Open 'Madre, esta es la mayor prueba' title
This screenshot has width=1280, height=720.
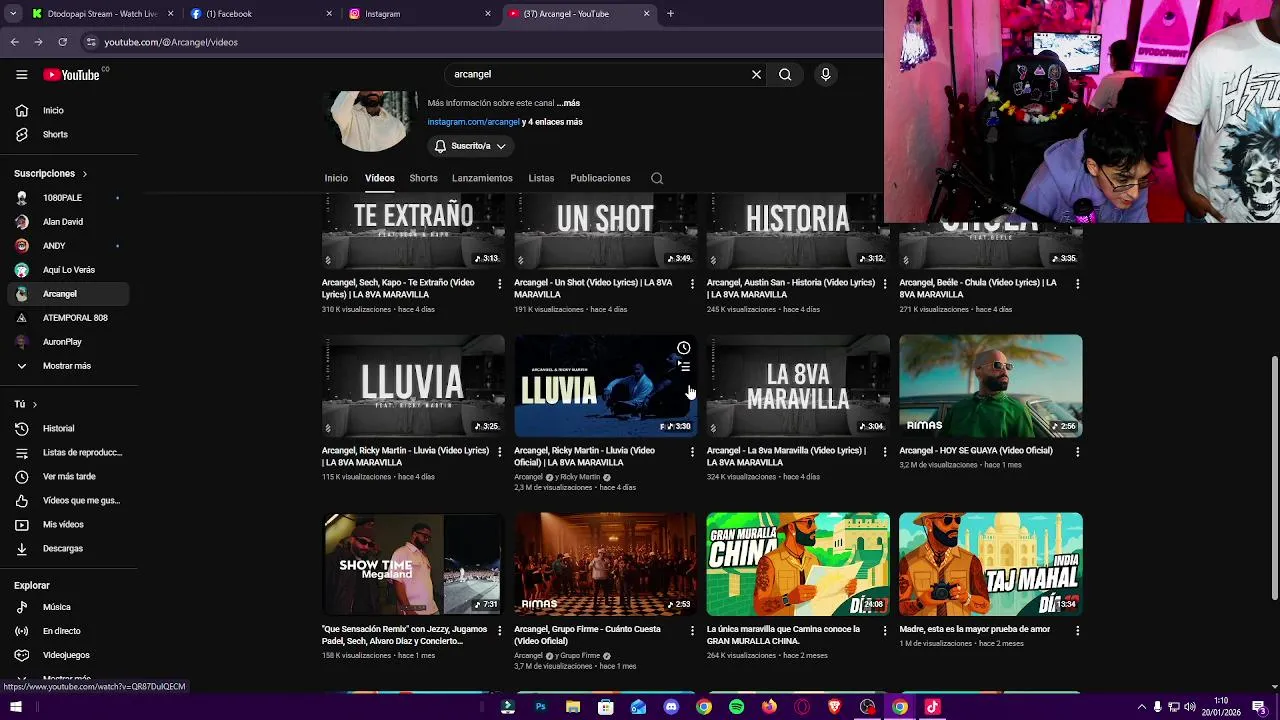point(974,629)
